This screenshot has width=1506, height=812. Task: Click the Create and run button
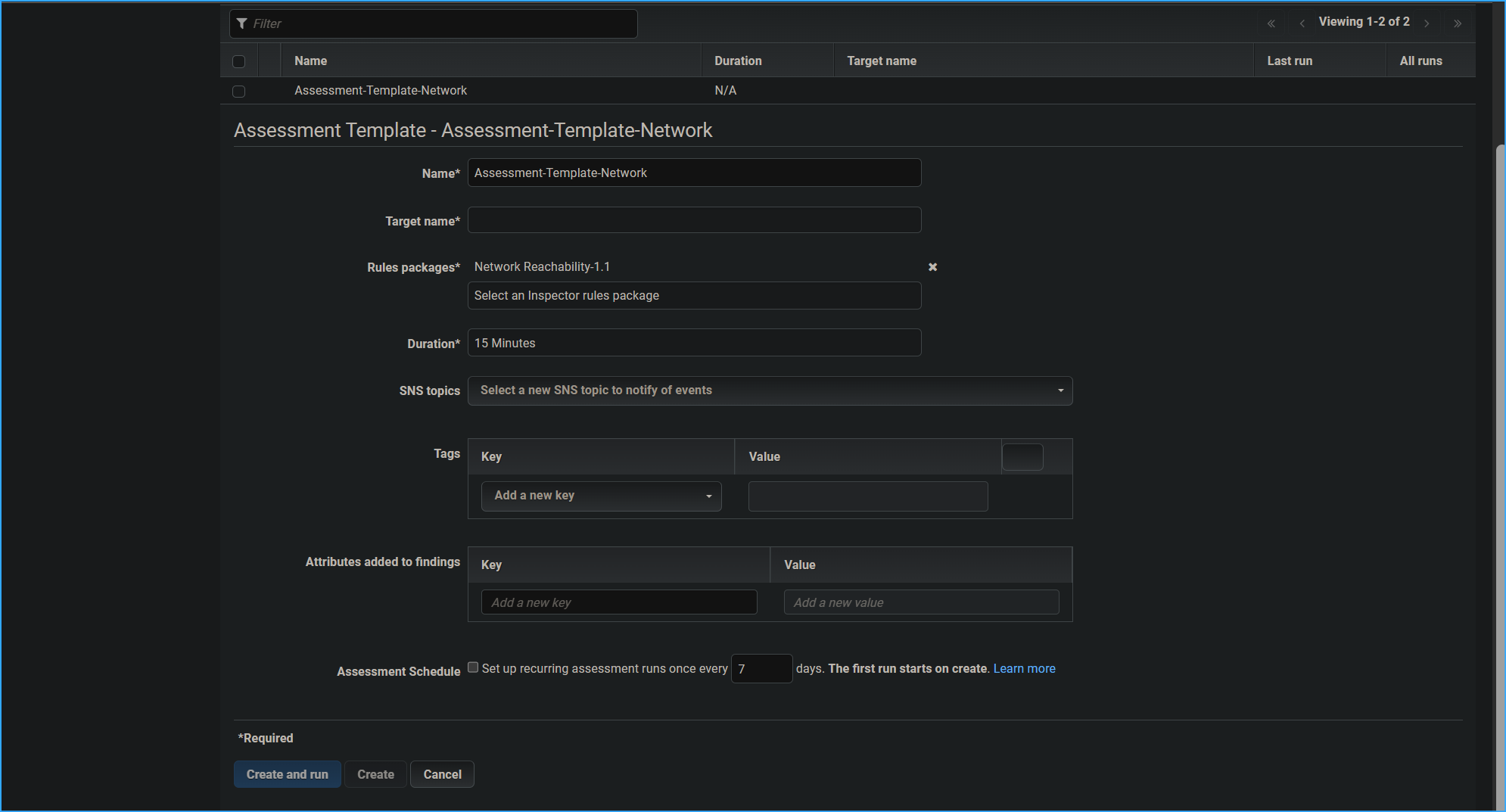(x=287, y=774)
